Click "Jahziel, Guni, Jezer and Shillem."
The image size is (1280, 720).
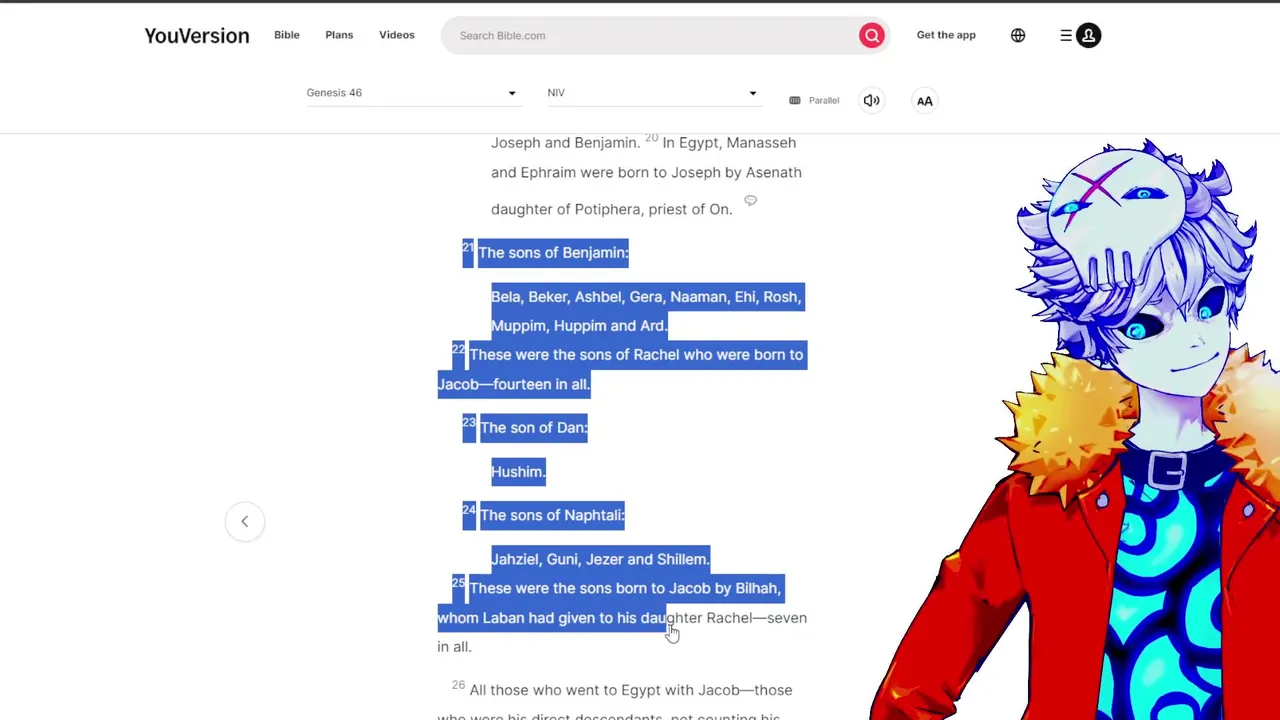(x=600, y=560)
